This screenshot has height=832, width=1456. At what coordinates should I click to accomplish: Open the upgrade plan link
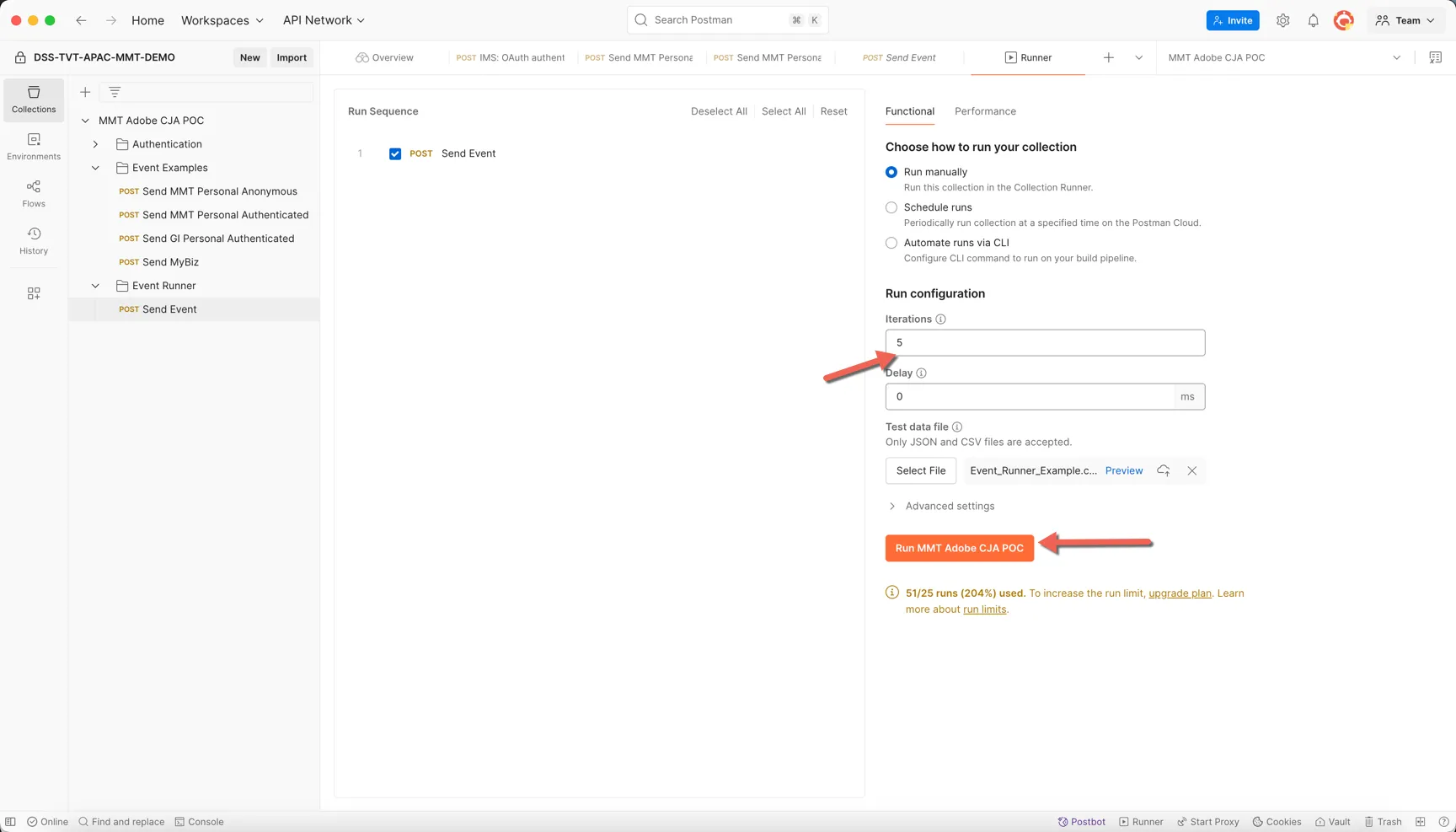(1180, 593)
